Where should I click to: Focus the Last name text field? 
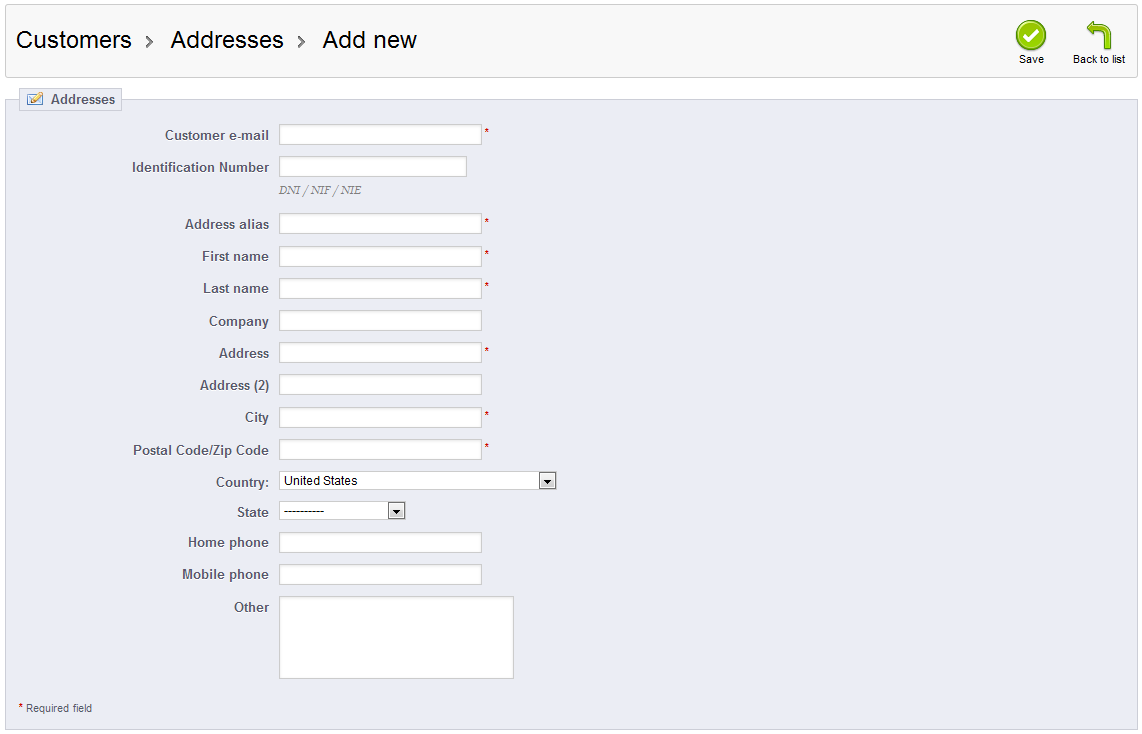pyautogui.click(x=380, y=288)
